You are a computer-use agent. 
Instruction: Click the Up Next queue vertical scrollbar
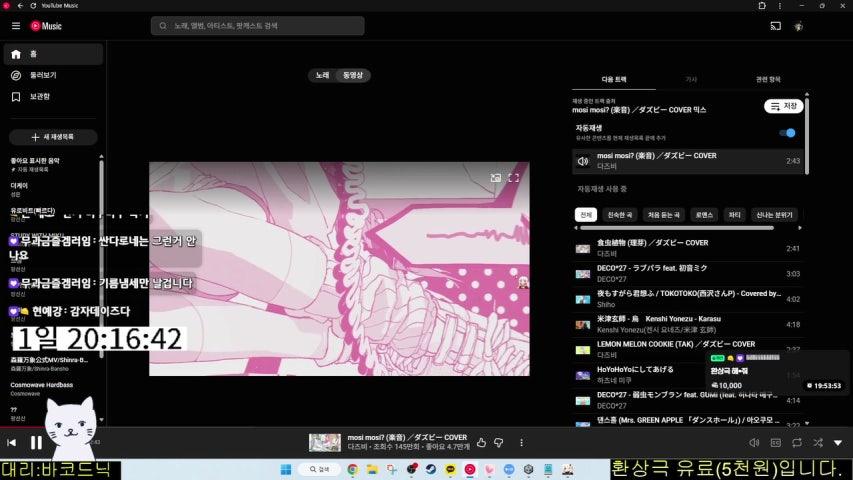(x=807, y=136)
